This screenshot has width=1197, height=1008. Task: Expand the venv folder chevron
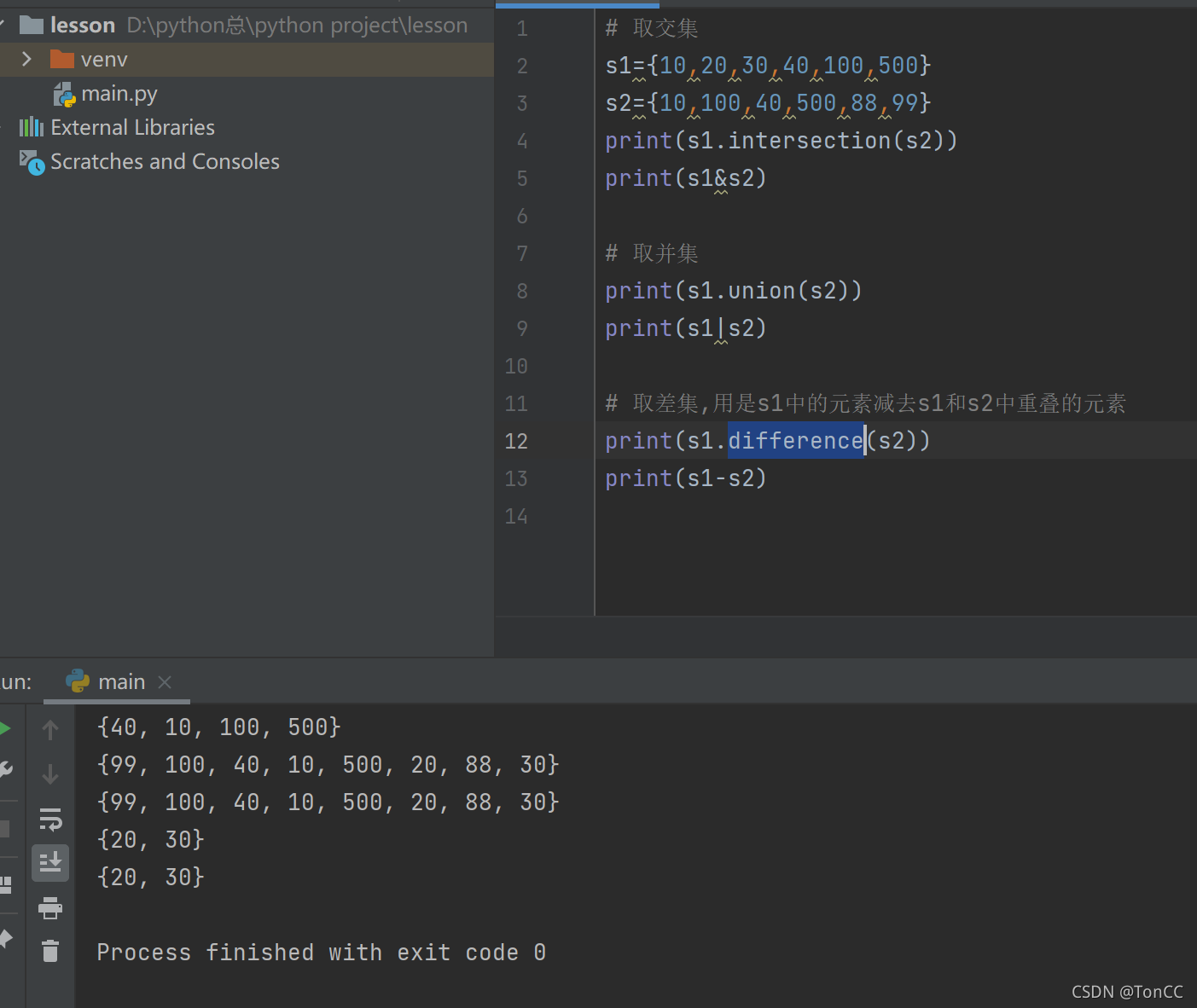[26, 59]
